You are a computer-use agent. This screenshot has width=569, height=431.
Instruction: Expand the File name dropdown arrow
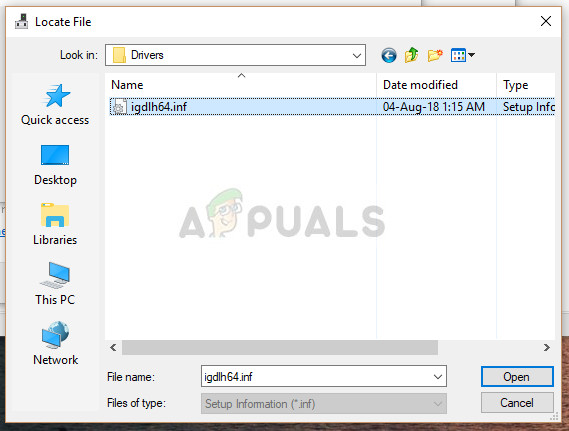(438, 377)
